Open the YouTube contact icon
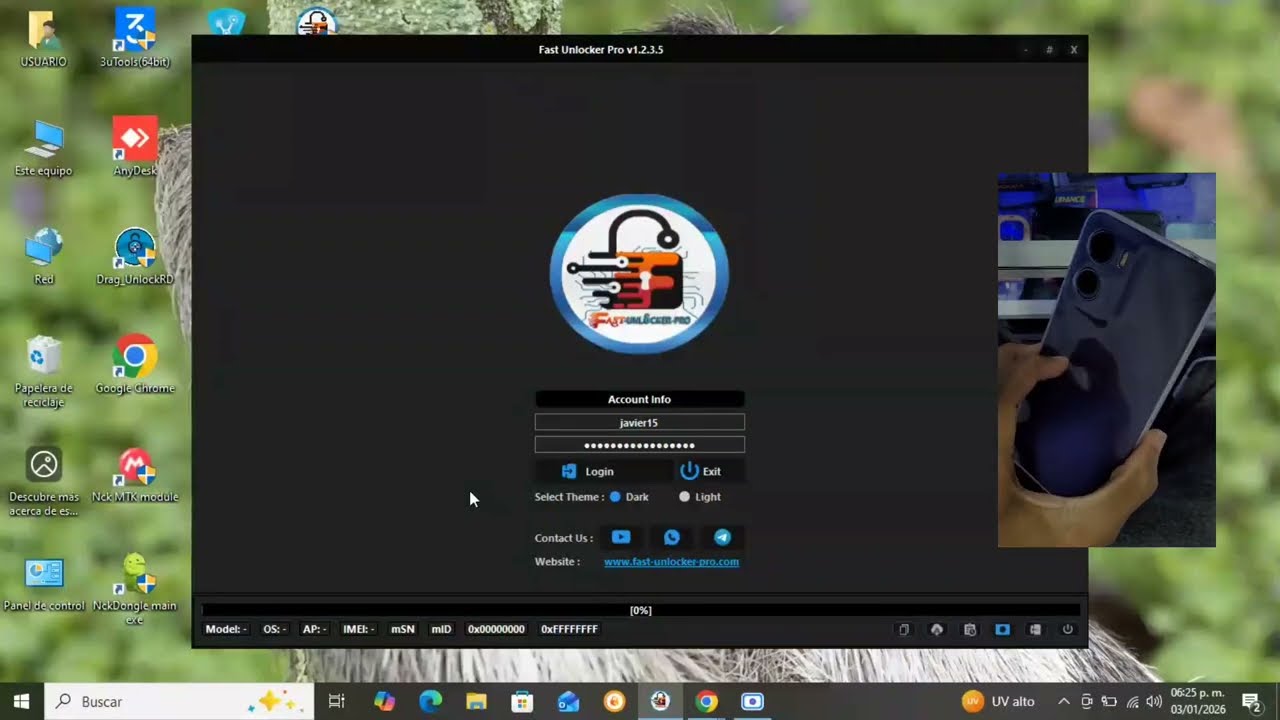Screen dimensions: 1280x720 point(621,537)
